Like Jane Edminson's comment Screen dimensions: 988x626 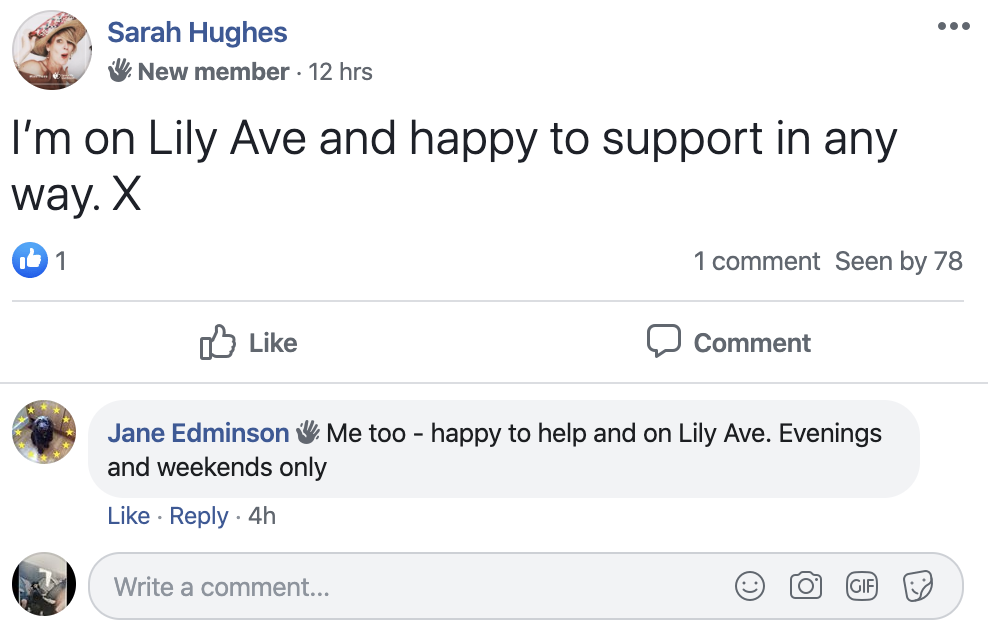click(128, 516)
